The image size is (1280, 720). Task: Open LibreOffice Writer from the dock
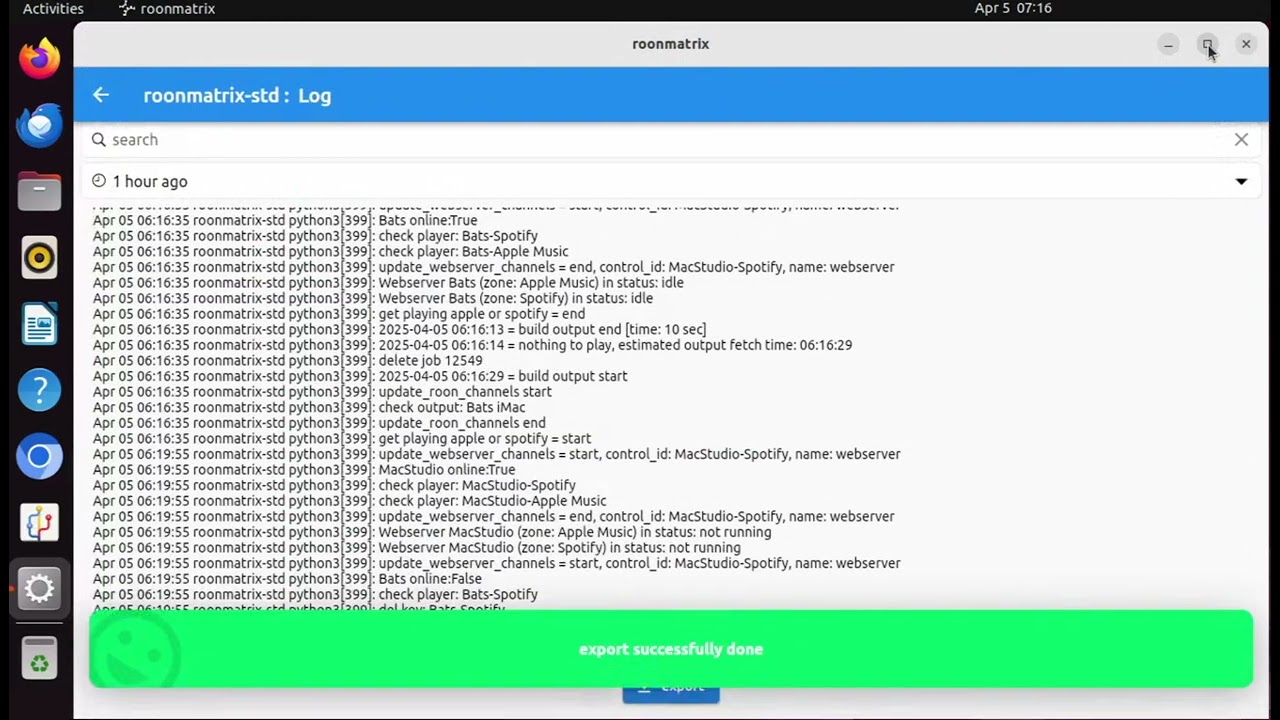pyautogui.click(x=40, y=324)
